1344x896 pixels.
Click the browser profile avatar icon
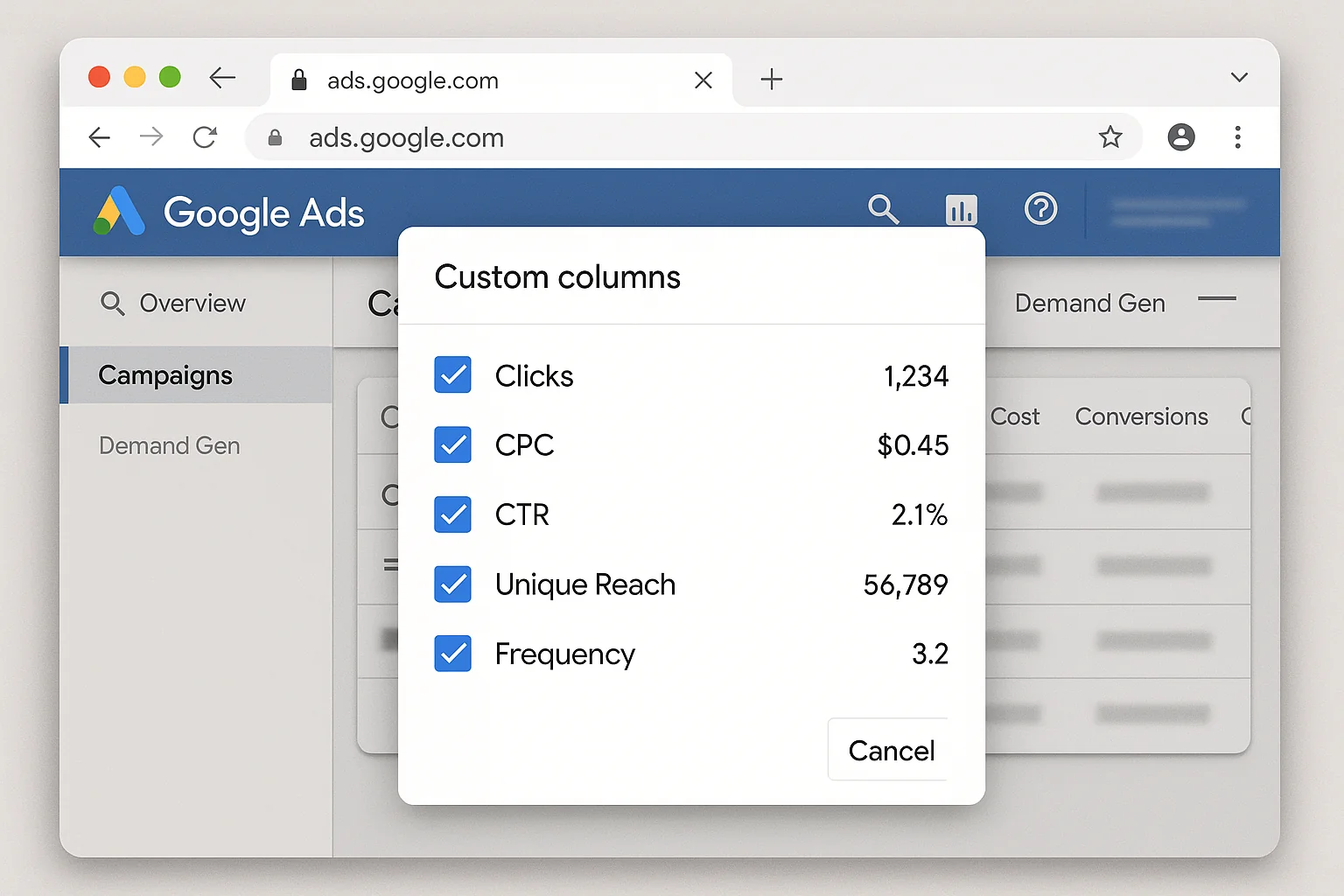(1181, 137)
